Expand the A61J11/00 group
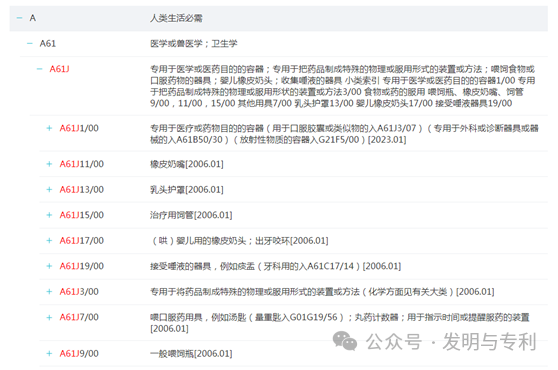 pyautogui.click(x=49, y=164)
